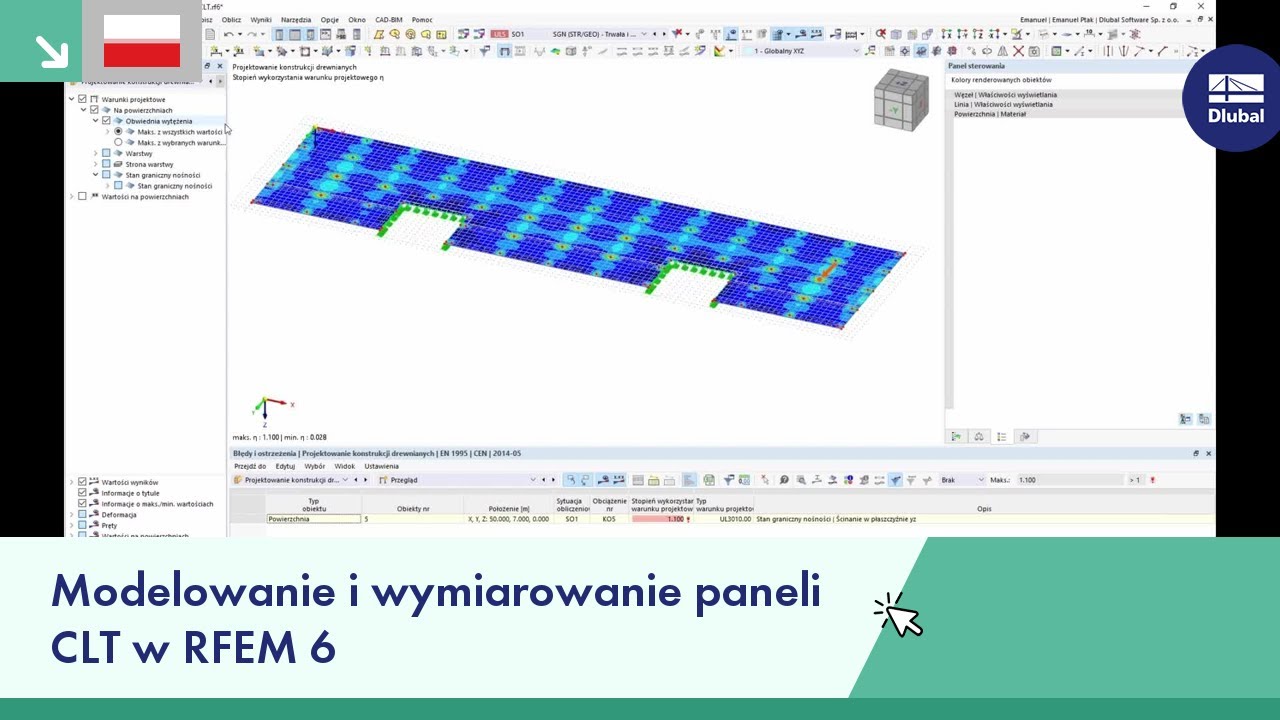The width and height of the screenshot is (1280, 720).
Task: Click the Powierzchnia cell in results table
Action: 314,519
